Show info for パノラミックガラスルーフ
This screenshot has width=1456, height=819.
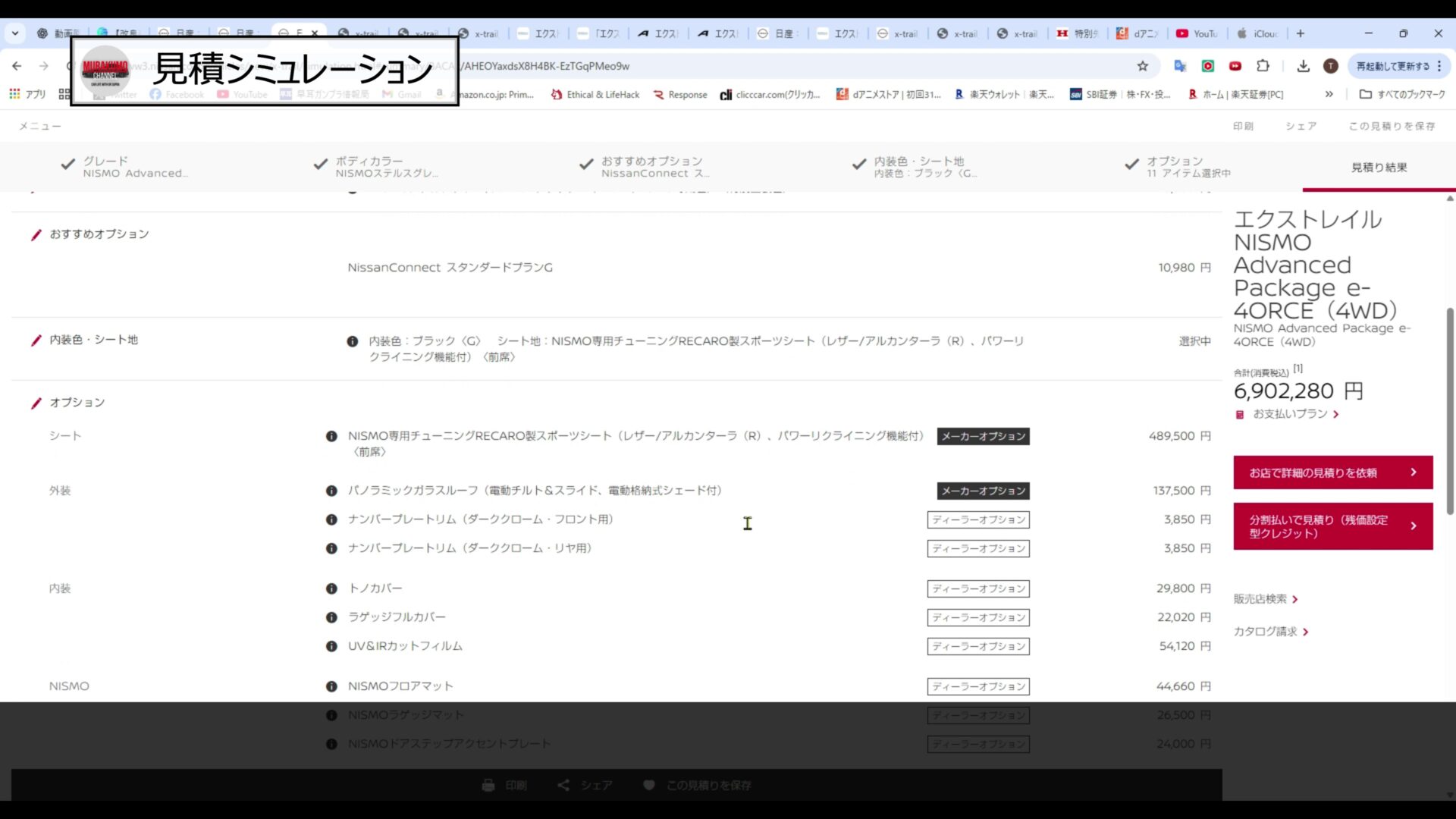[x=331, y=491]
